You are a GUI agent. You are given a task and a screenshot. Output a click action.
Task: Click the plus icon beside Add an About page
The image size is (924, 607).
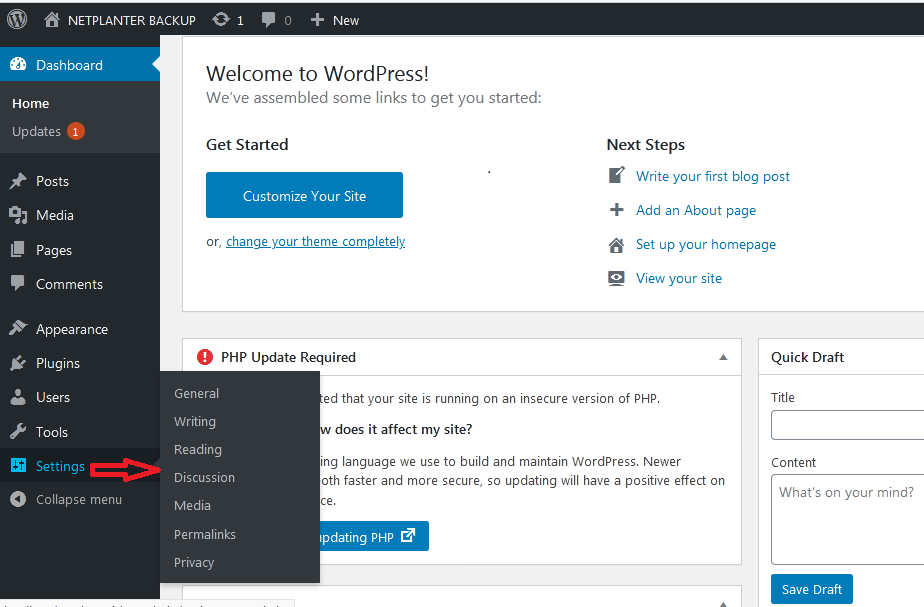[x=616, y=210]
